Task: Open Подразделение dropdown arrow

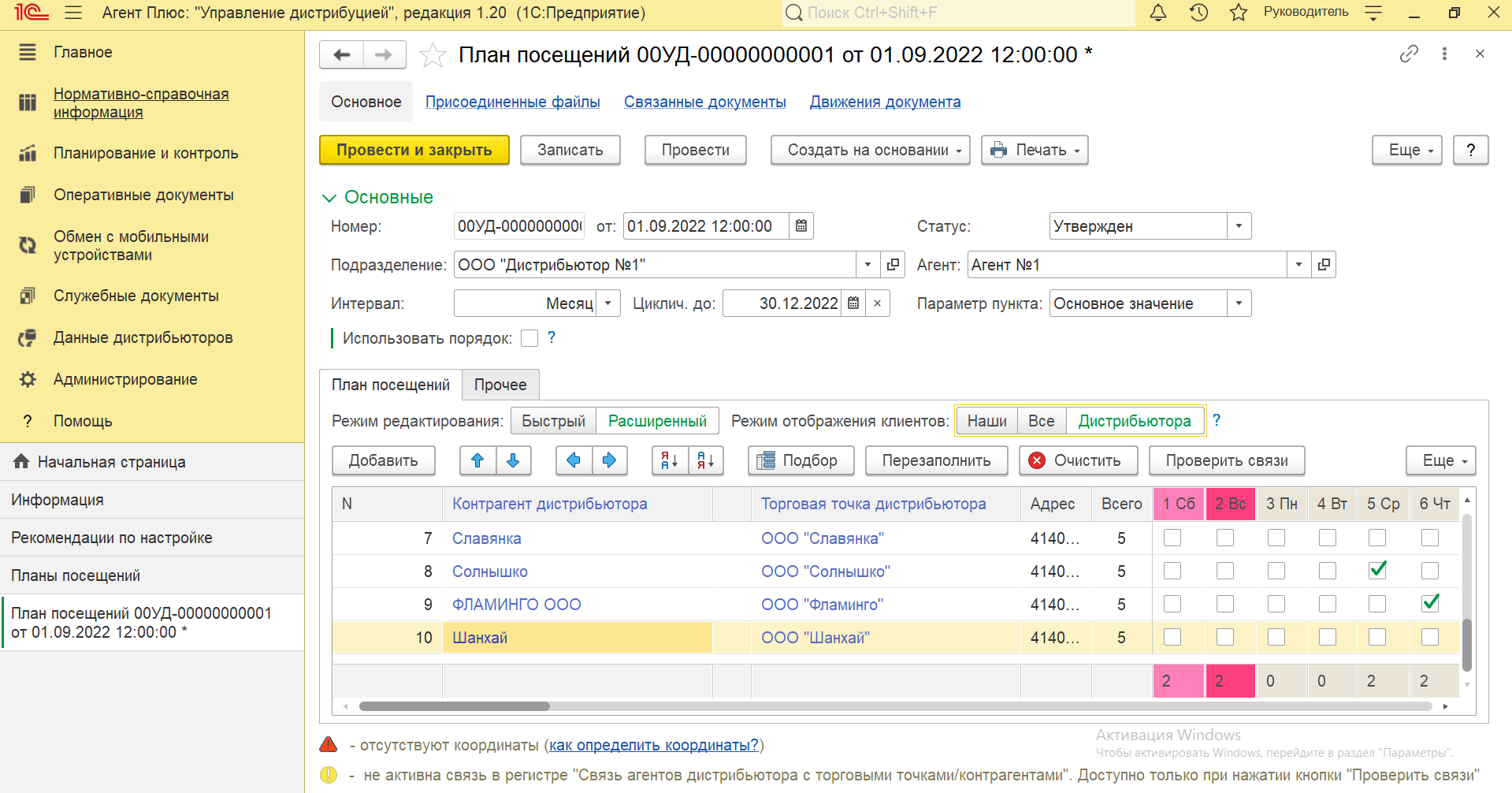Action: tap(867, 265)
